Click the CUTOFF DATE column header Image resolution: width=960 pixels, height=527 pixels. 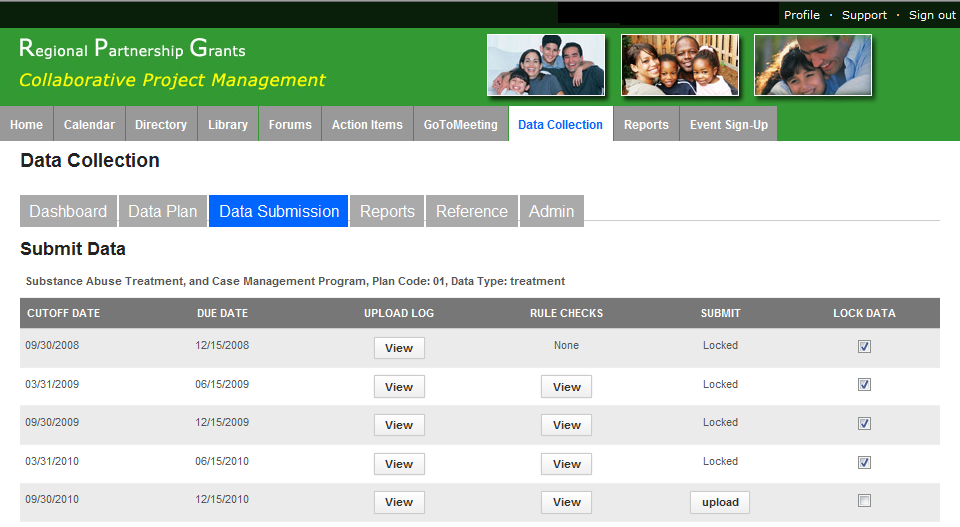pos(63,313)
